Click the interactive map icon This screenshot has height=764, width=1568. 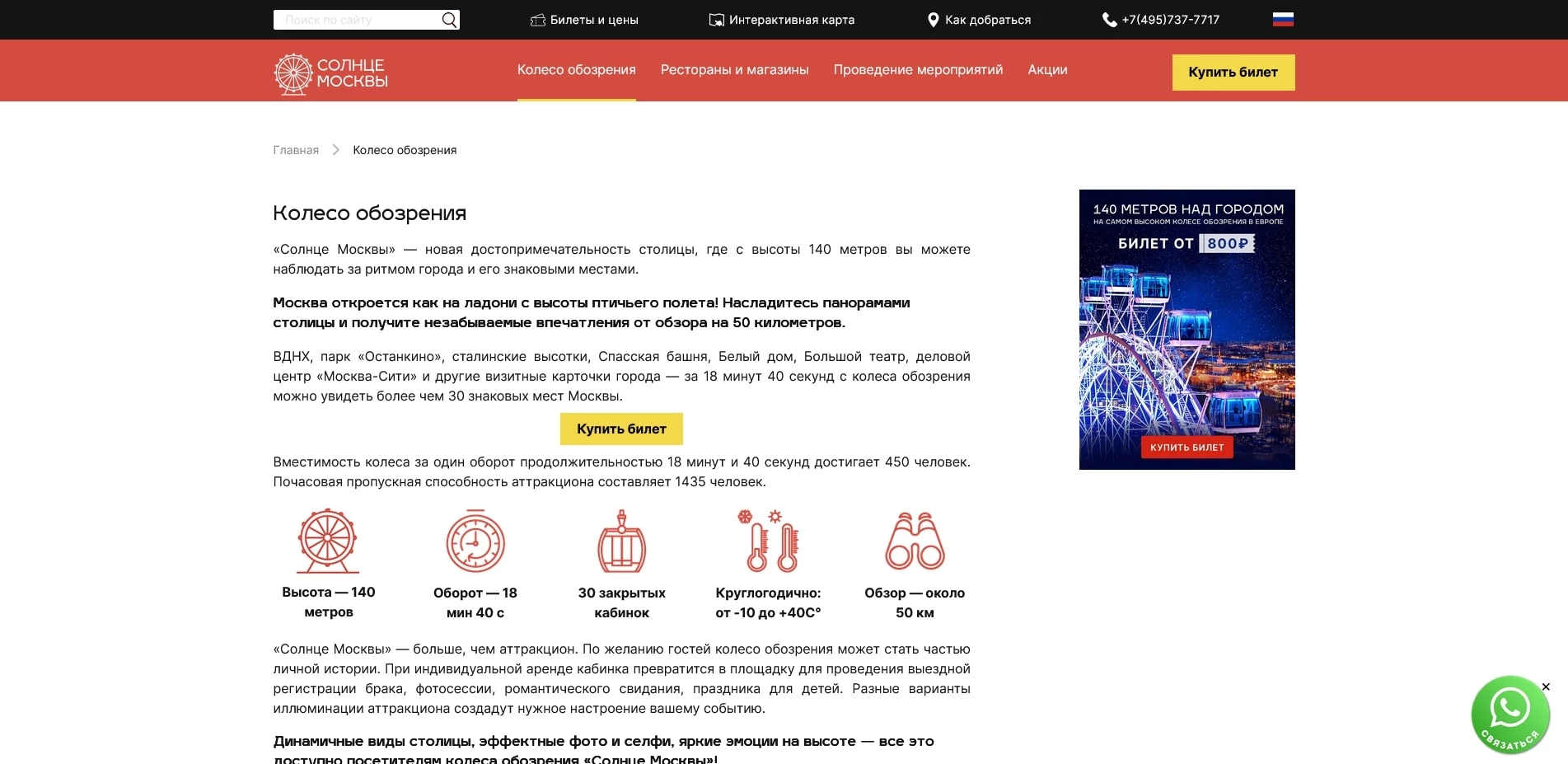point(715,18)
